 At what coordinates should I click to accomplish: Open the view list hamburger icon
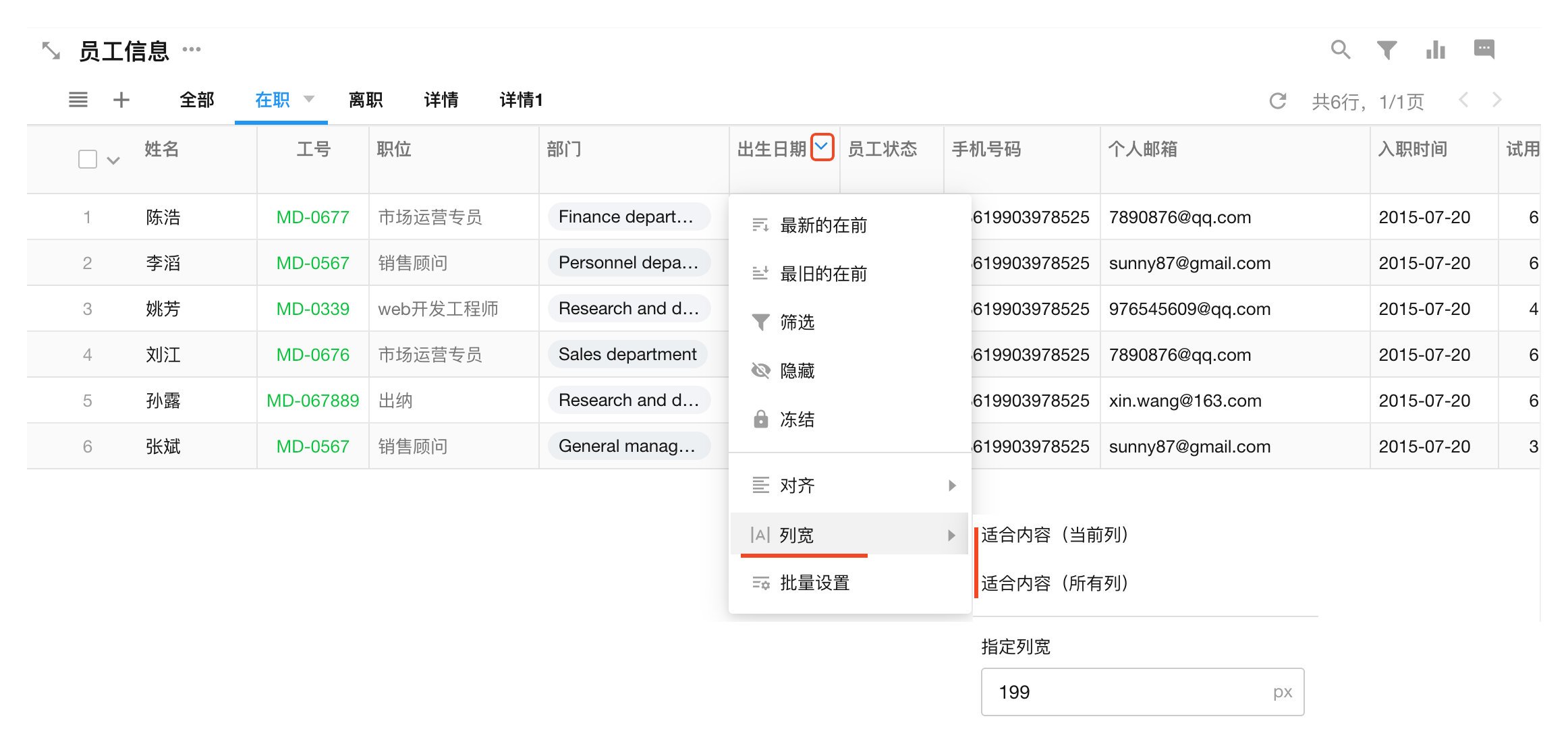[78, 100]
